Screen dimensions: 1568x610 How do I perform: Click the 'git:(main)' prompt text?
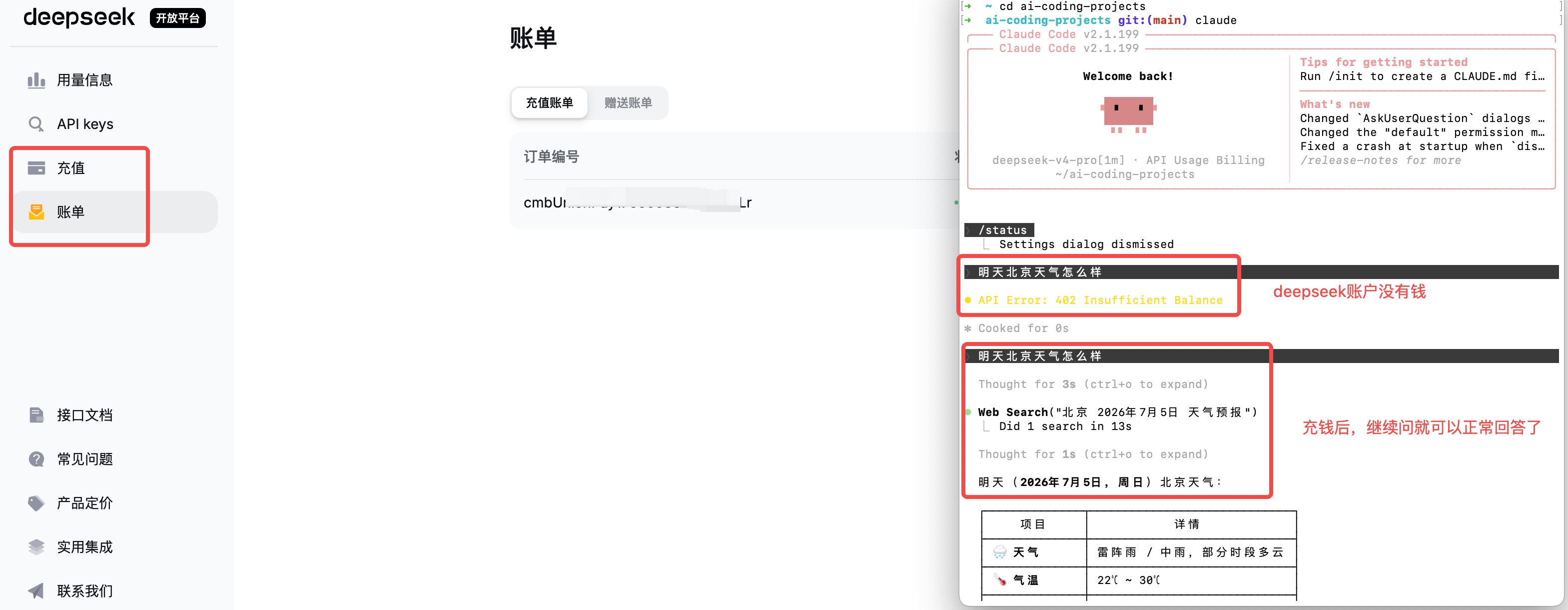[x=1153, y=20]
